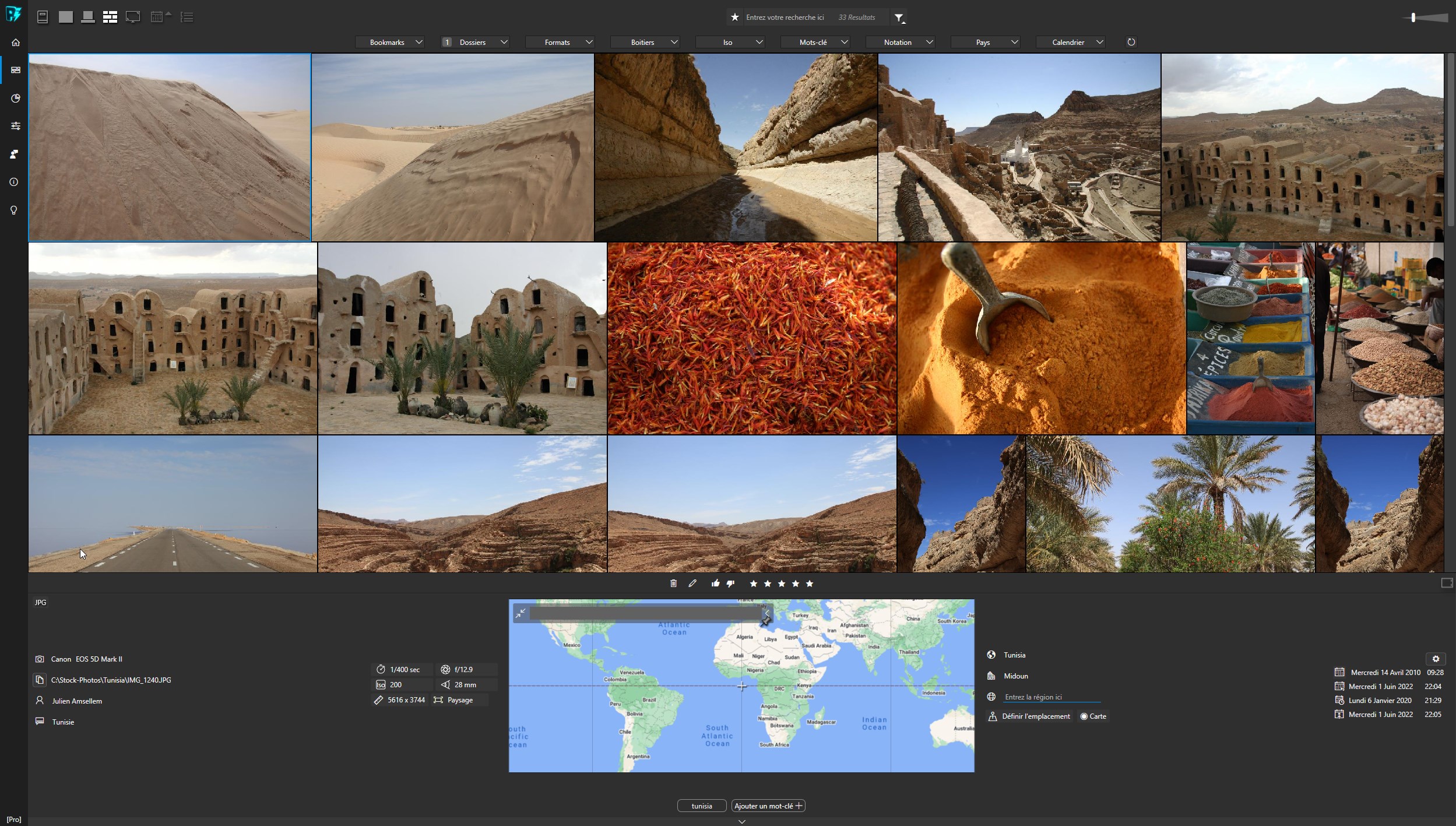
Task: Open the Pays filter dropdown
Action: point(986,42)
